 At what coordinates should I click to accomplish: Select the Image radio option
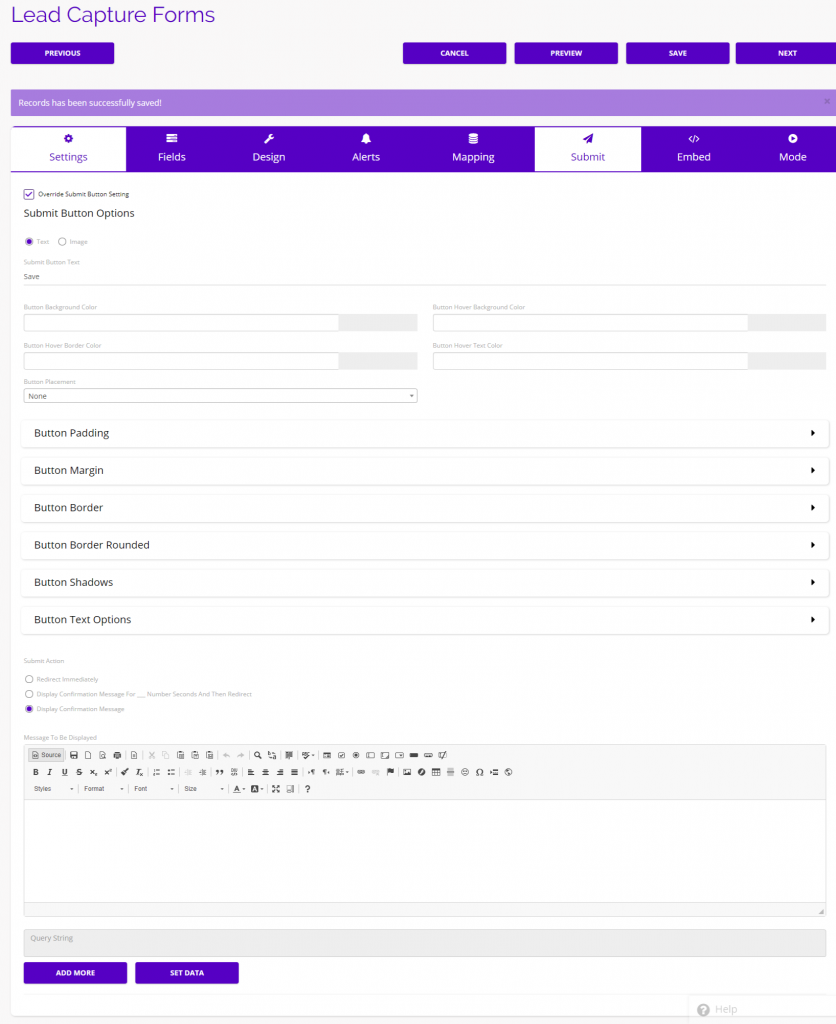click(x=62, y=241)
